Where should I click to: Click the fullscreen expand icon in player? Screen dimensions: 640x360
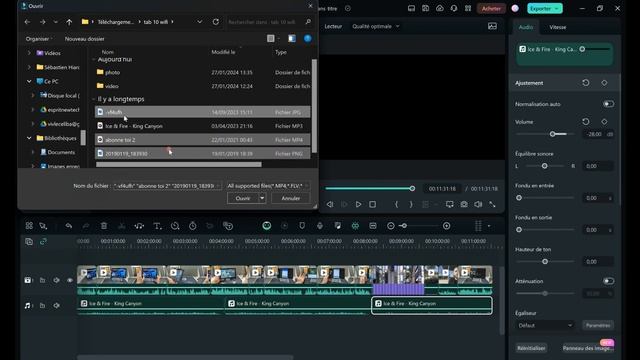tap(492, 204)
